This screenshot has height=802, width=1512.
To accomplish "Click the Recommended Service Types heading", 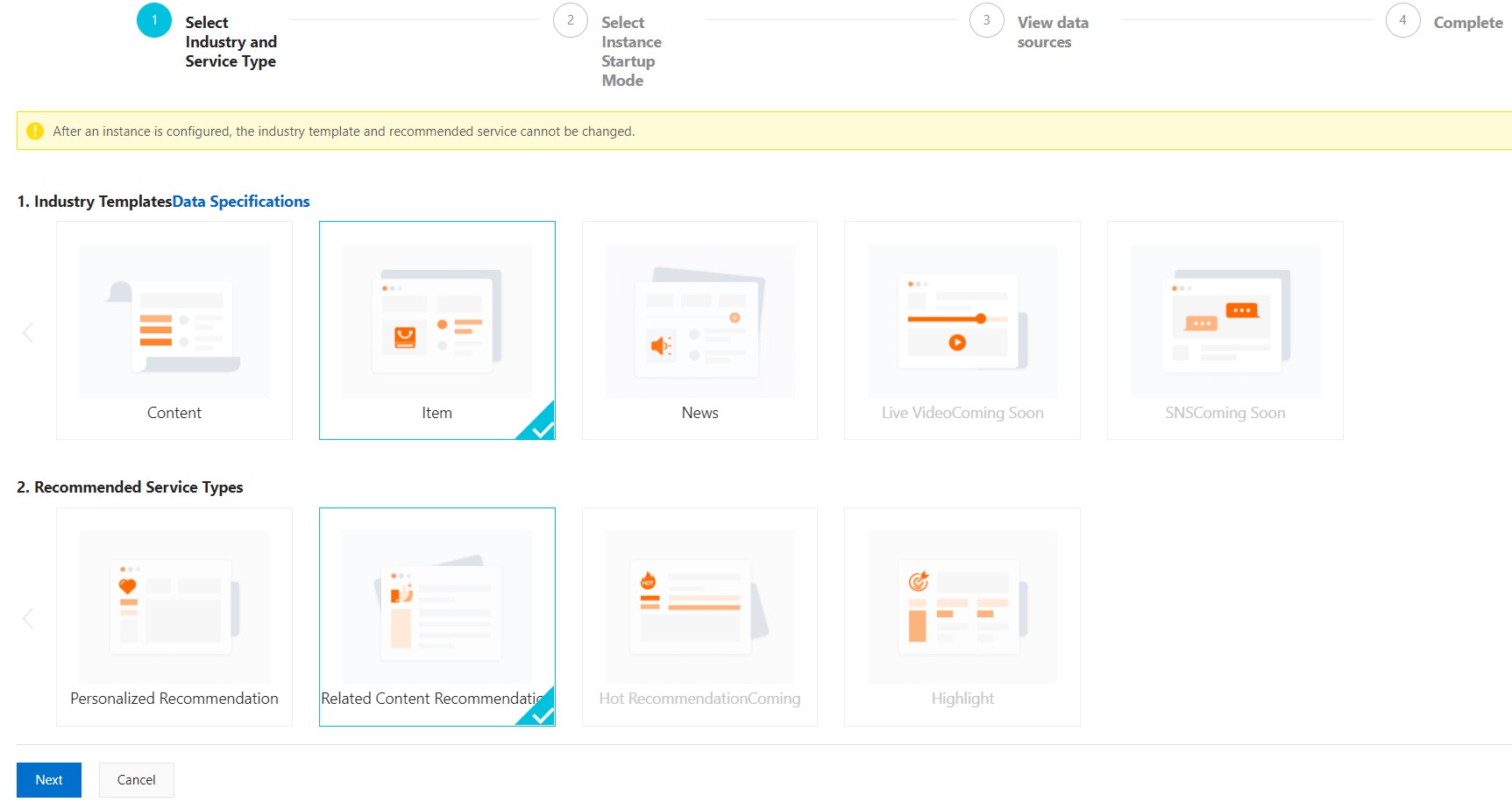I will point(130,487).
